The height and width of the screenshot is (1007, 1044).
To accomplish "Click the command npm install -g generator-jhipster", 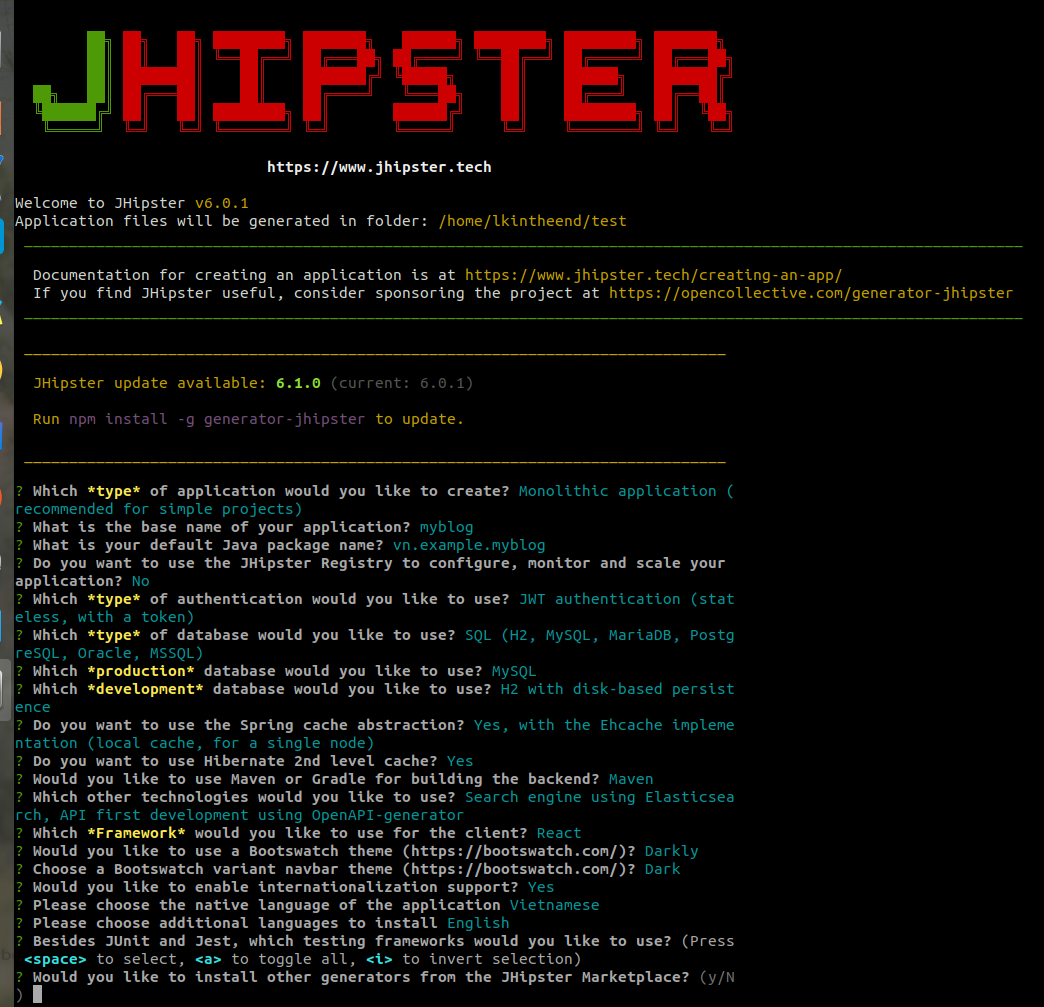I will pyautogui.click(x=217, y=419).
